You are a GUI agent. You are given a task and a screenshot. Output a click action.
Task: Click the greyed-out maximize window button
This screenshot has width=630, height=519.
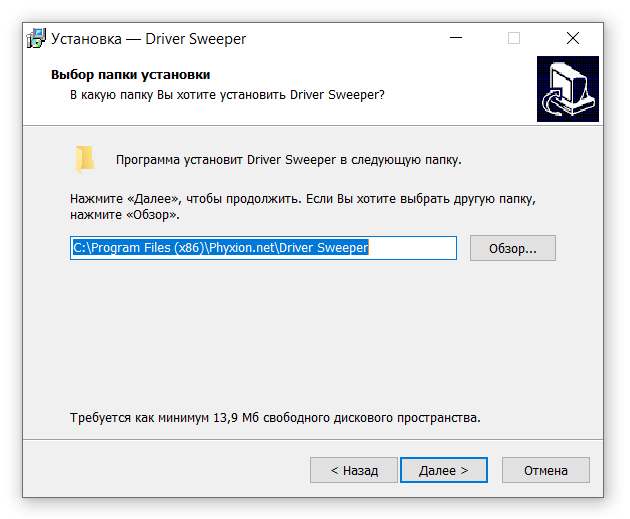coord(514,38)
